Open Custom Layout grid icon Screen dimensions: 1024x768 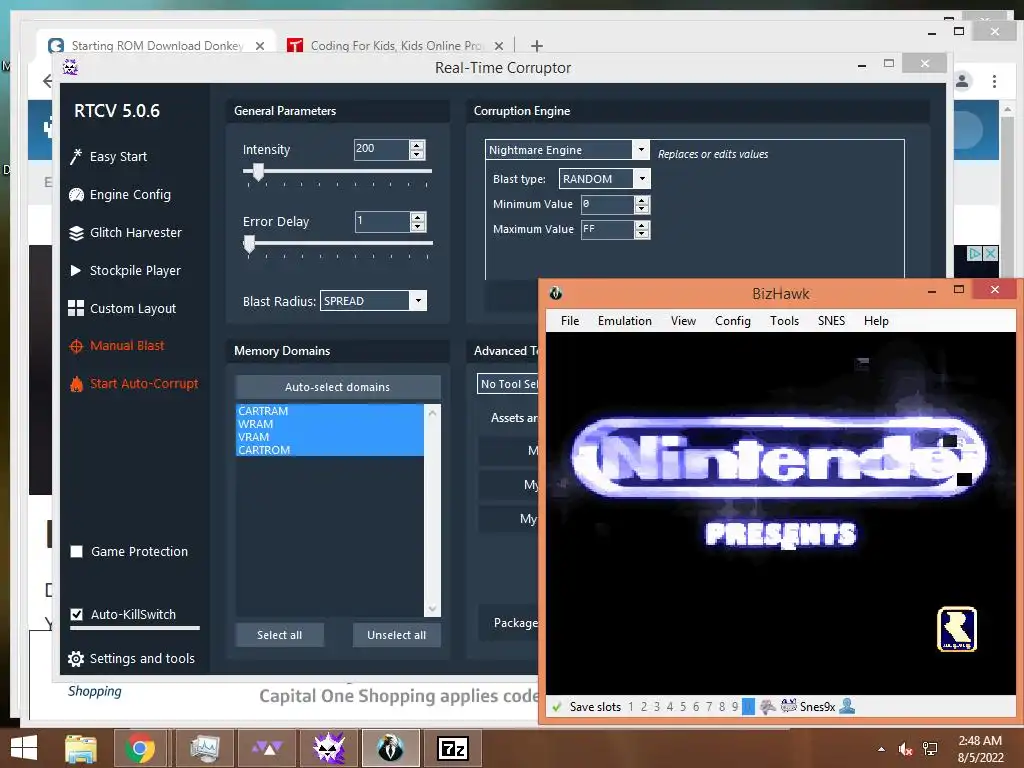click(x=76, y=308)
